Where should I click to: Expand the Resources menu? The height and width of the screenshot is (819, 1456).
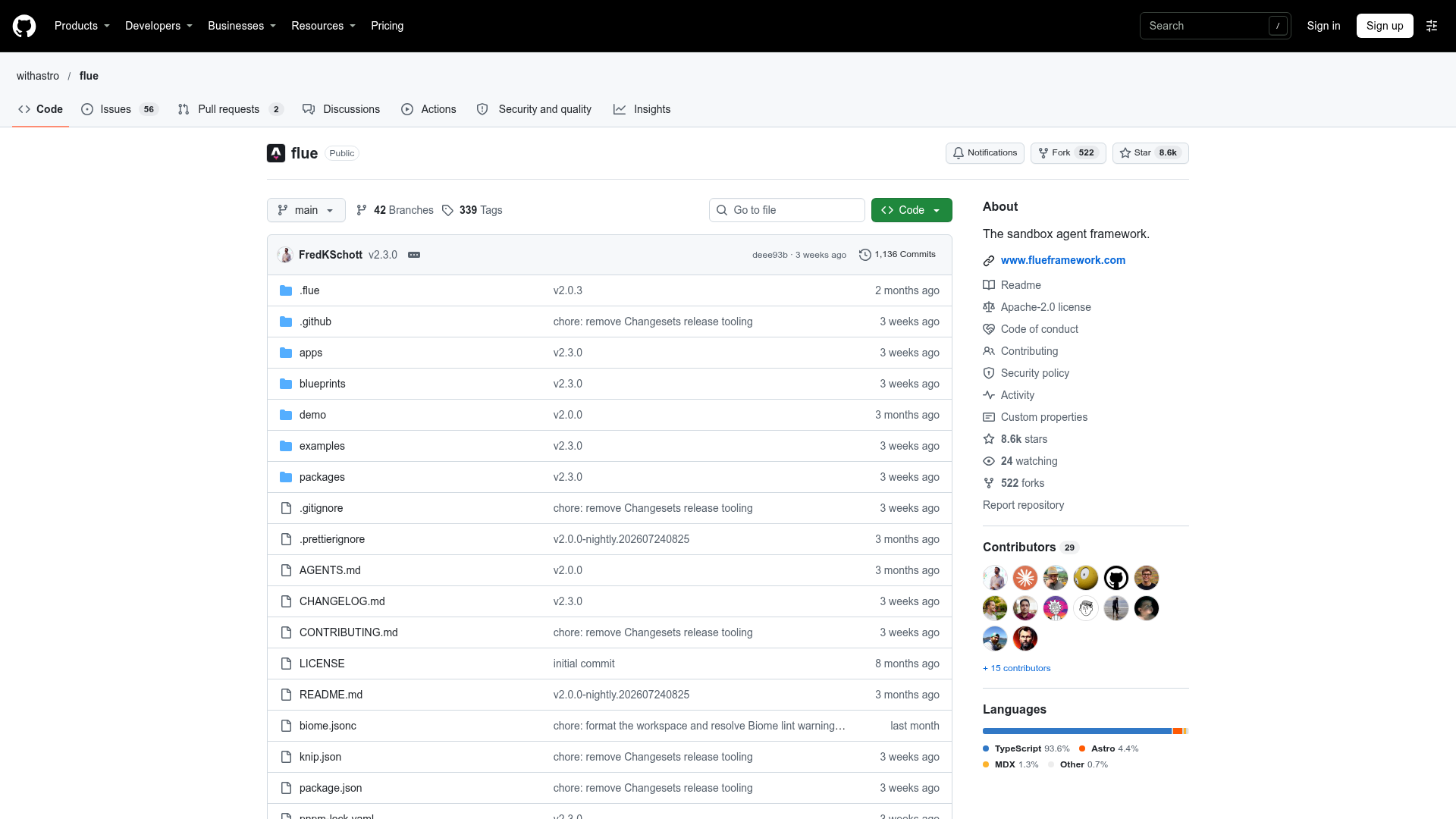pos(323,26)
